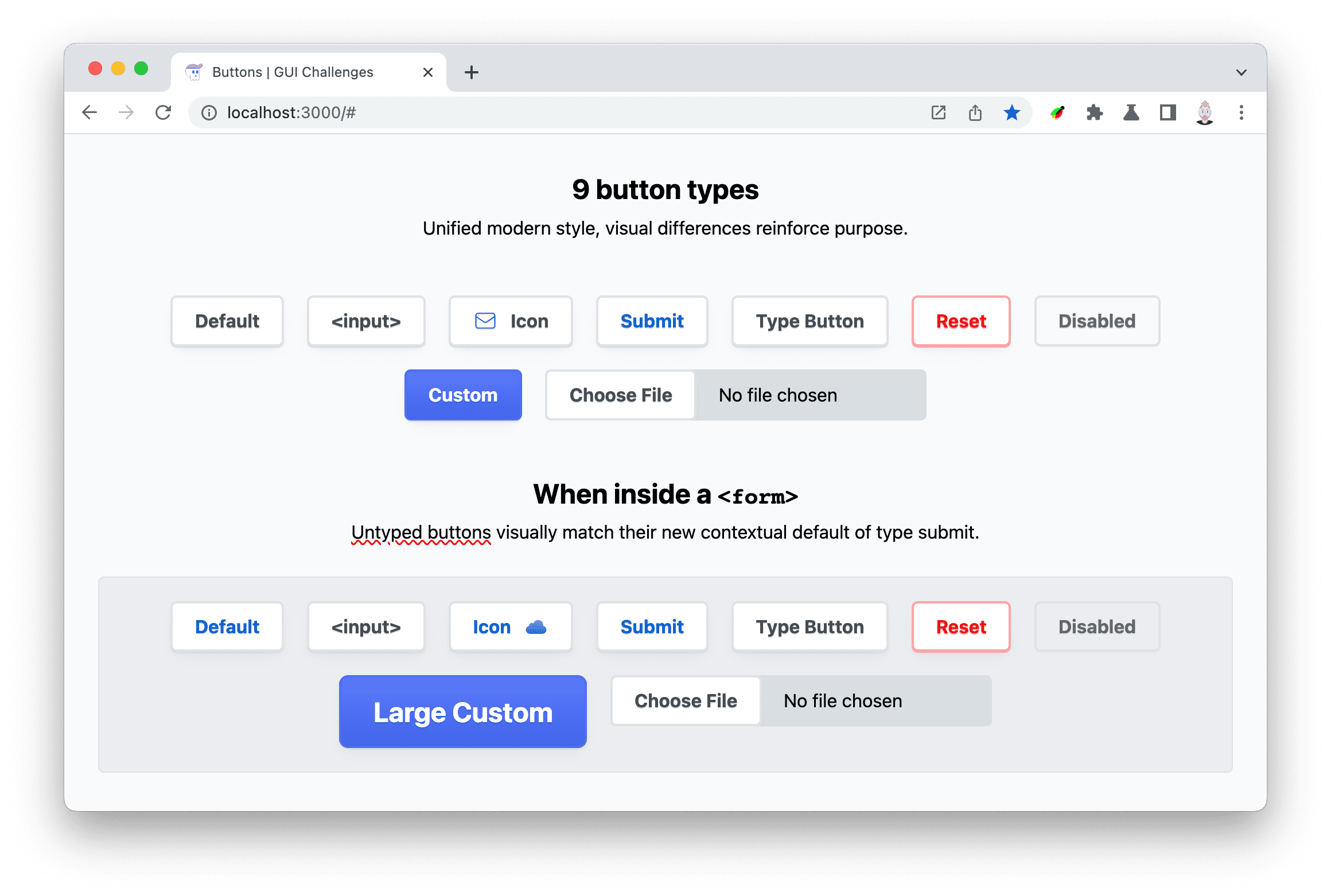Image resolution: width=1331 pixels, height=896 pixels.
Task: Click the Custom blue button
Action: pos(463,394)
